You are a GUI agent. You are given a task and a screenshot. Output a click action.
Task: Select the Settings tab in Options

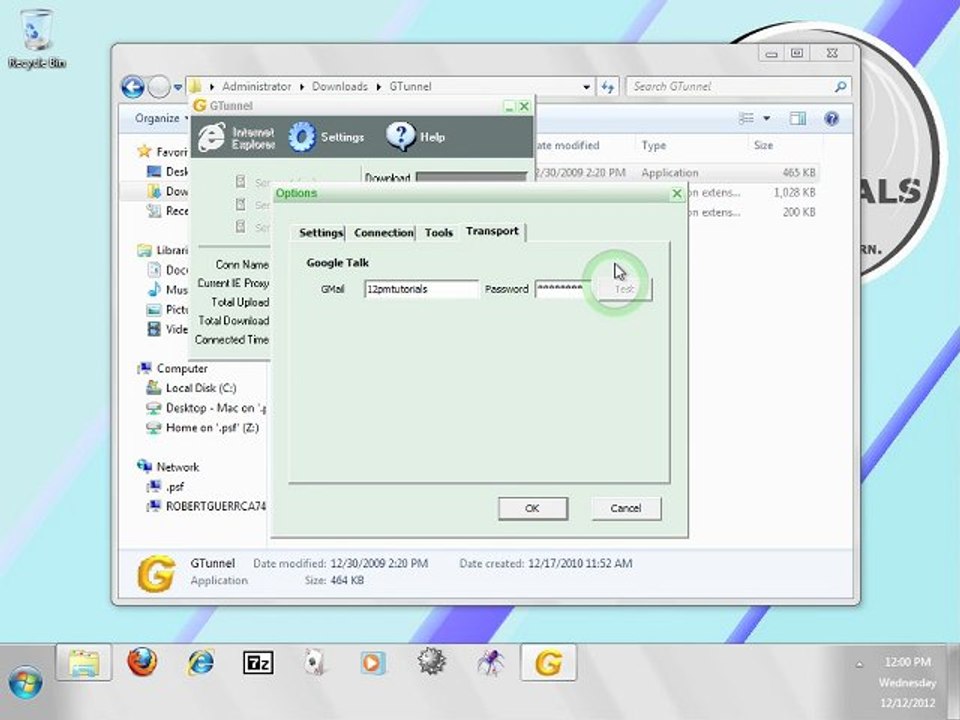click(x=320, y=233)
